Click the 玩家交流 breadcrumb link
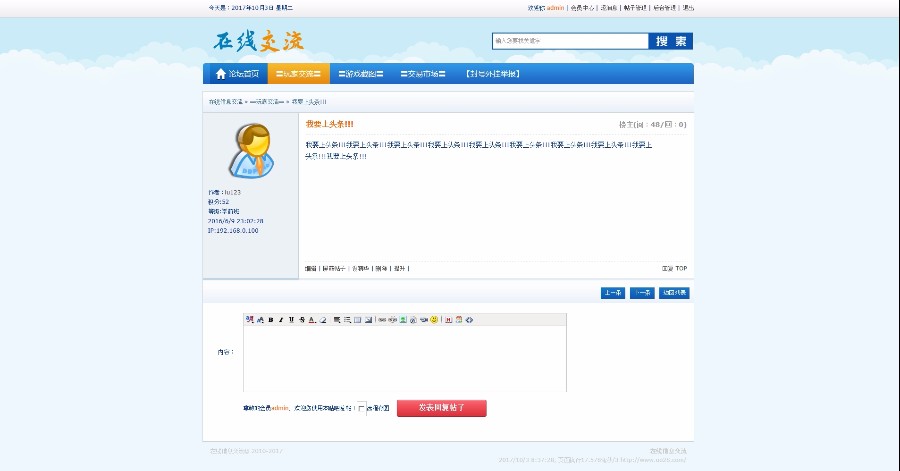This screenshot has width=900, height=471. (267, 102)
